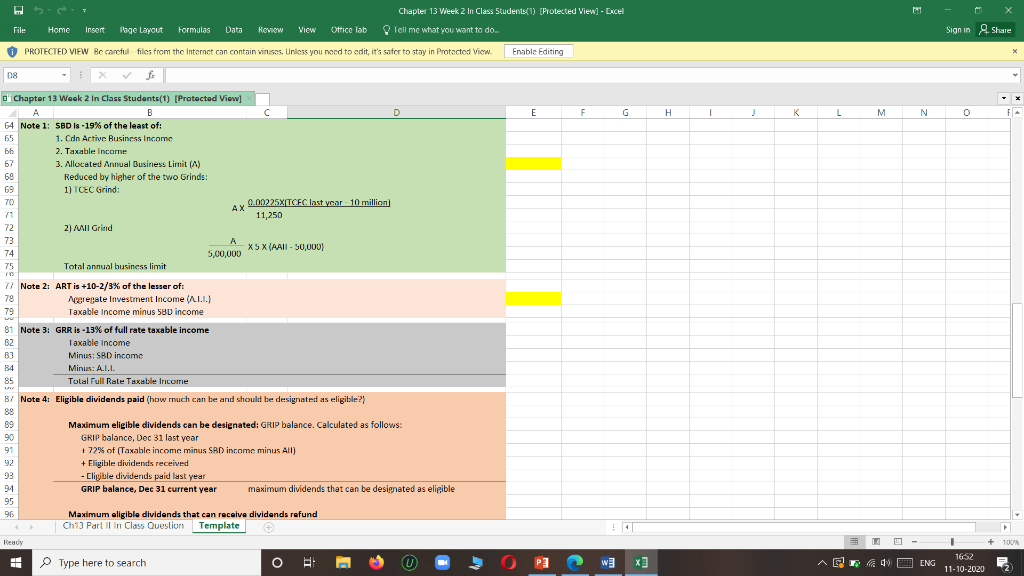The height and width of the screenshot is (576, 1024).
Task: Click the Share button
Action: tap(995, 30)
